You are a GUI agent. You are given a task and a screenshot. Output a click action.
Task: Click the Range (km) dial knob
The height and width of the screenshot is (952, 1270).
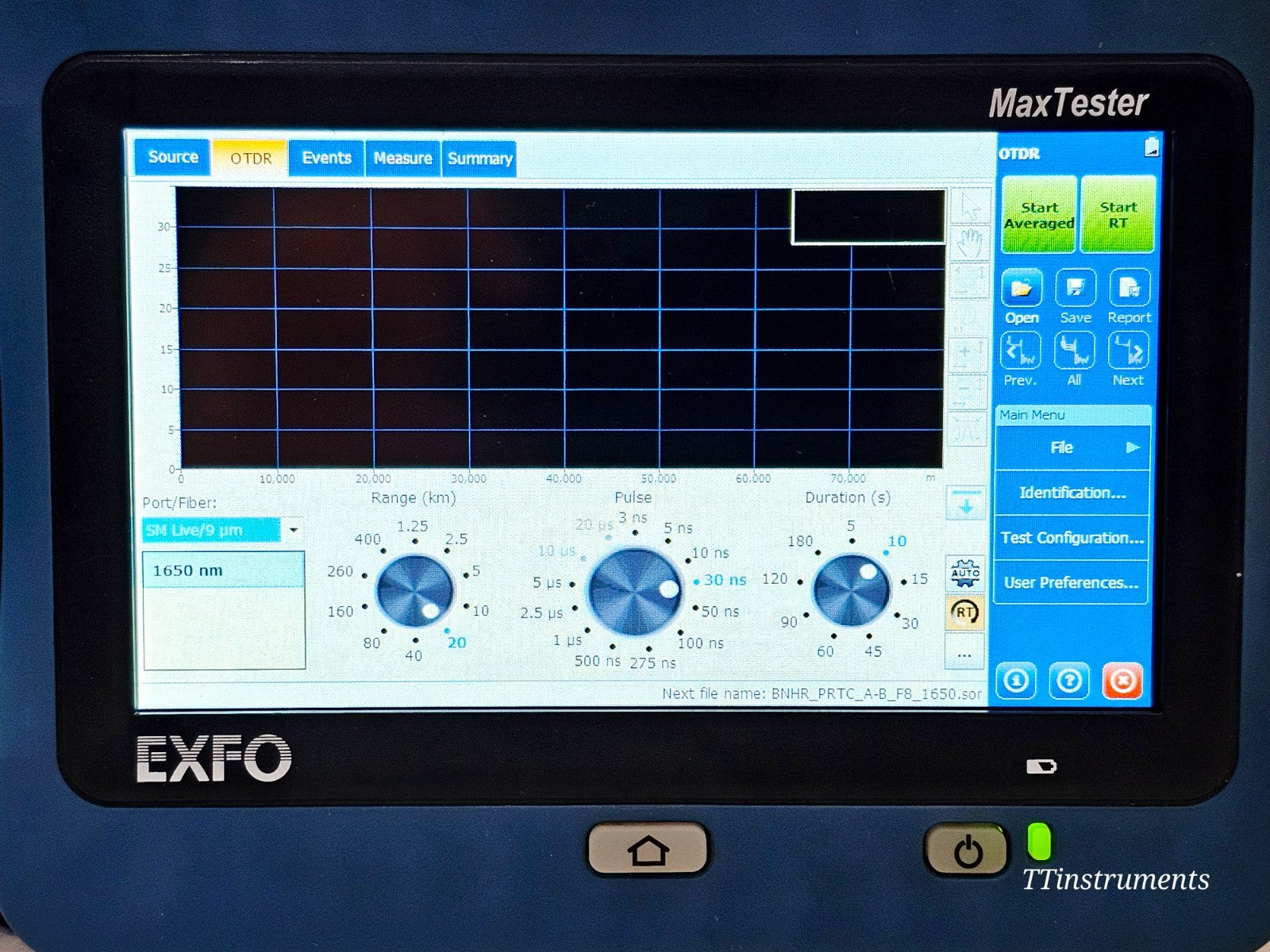tap(414, 591)
